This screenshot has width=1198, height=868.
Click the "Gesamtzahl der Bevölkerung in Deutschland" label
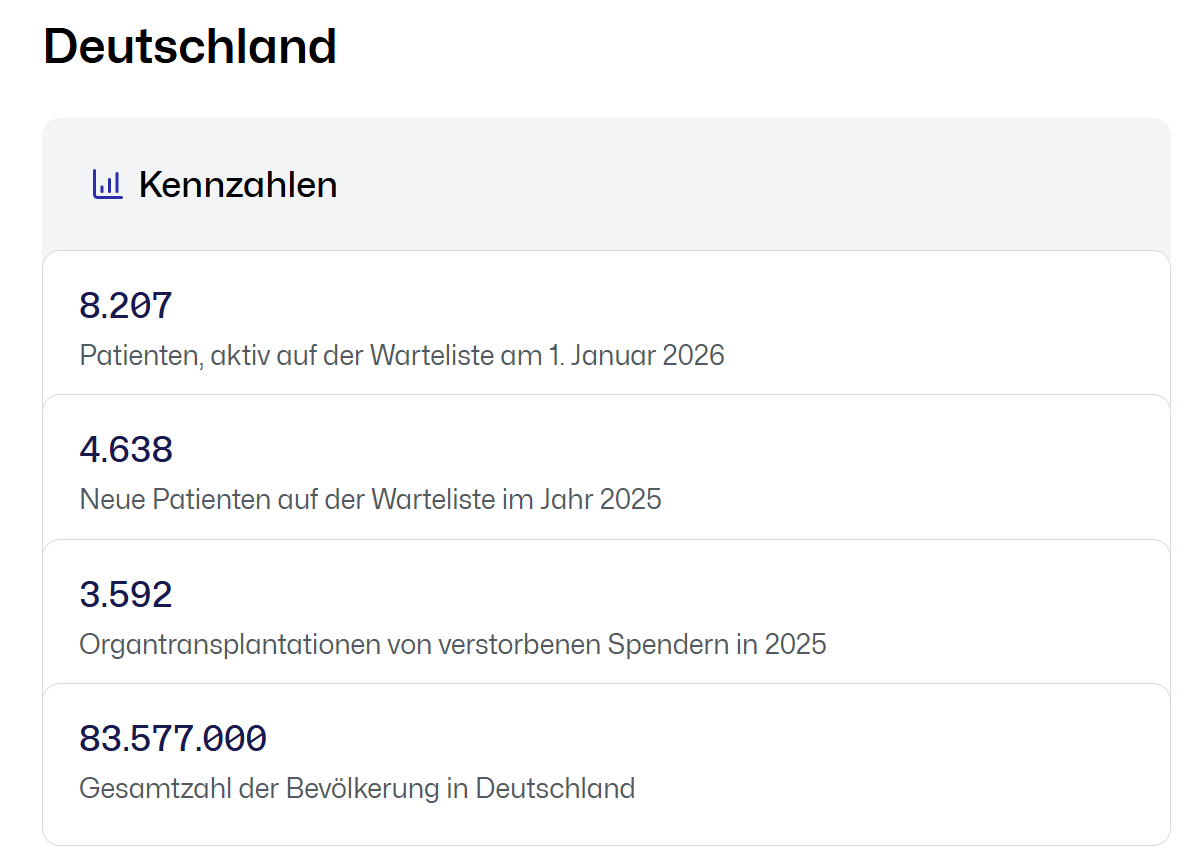pyautogui.click(x=357, y=788)
